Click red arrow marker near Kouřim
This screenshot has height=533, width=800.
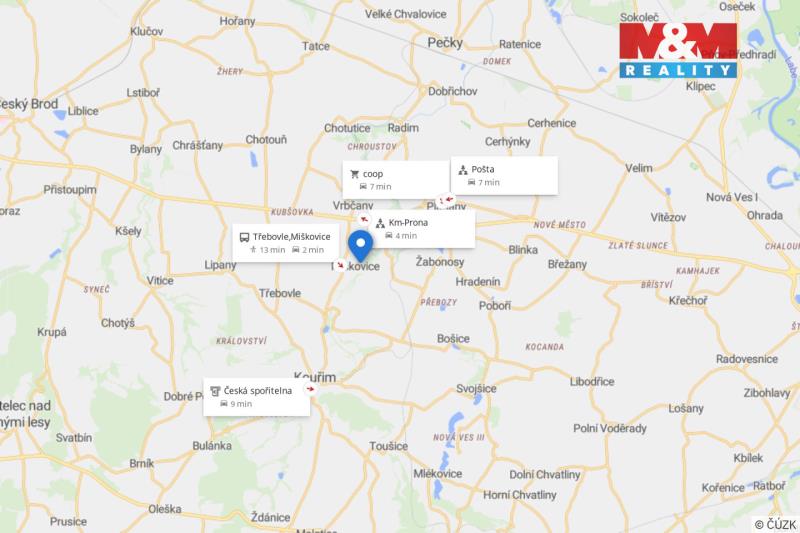310,389
